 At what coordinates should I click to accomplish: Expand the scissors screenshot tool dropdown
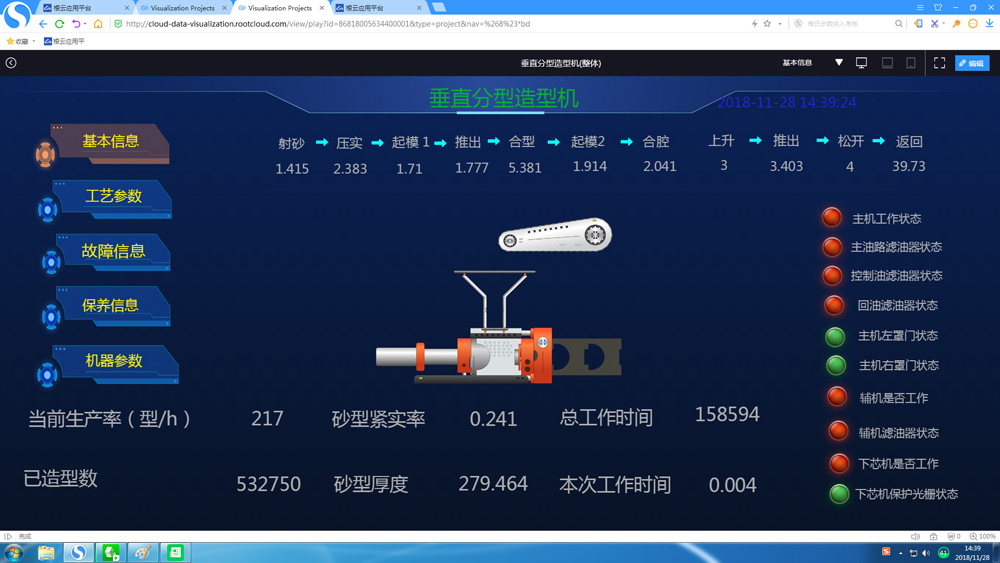(x=945, y=24)
